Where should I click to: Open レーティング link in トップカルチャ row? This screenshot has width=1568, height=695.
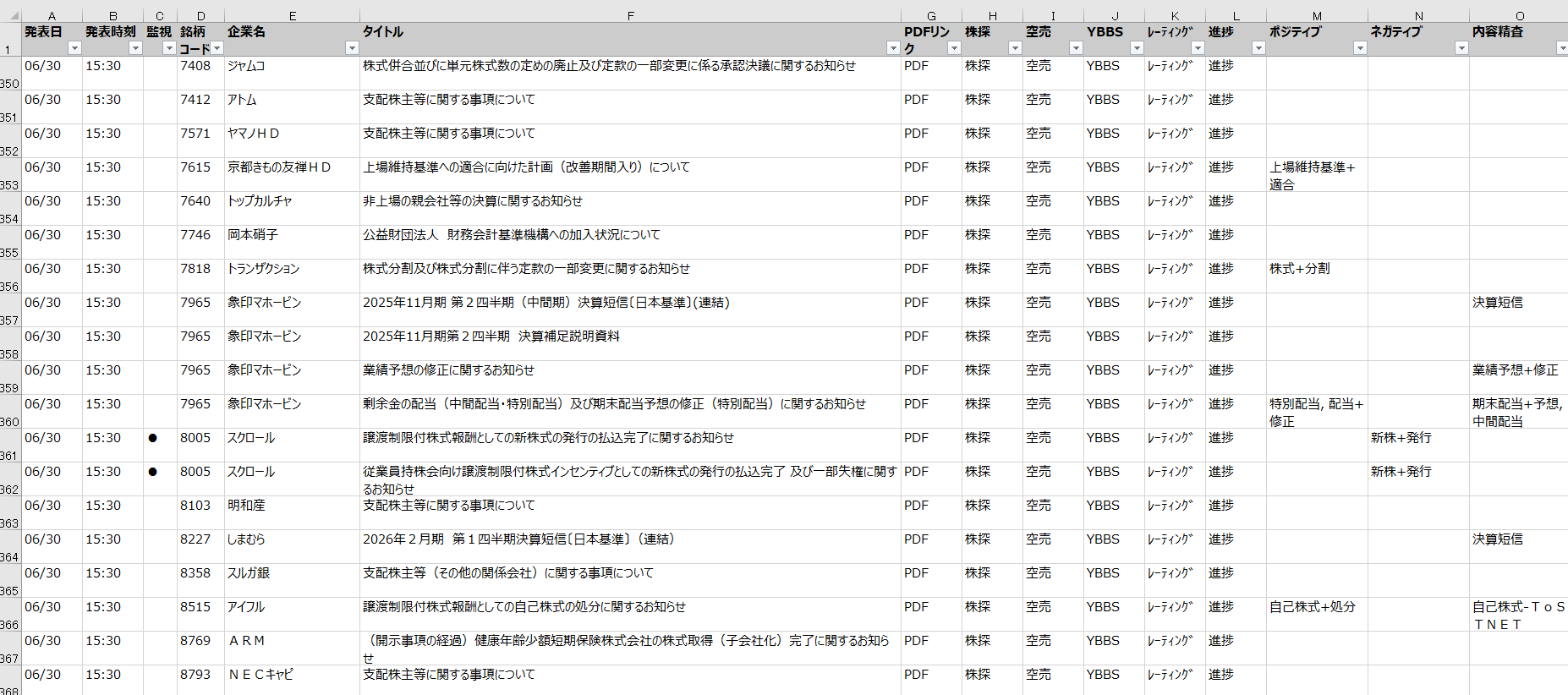[x=1170, y=201]
